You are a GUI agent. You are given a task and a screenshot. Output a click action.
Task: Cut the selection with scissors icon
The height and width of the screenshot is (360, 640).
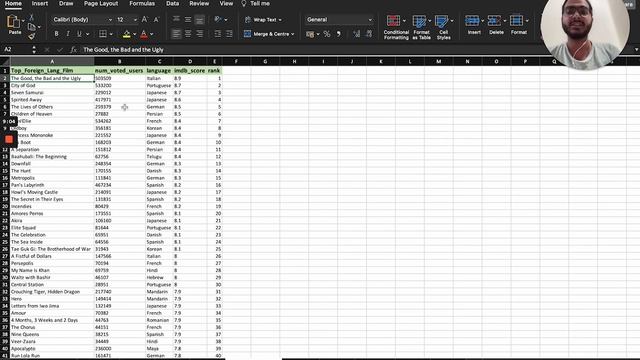[31, 18]
